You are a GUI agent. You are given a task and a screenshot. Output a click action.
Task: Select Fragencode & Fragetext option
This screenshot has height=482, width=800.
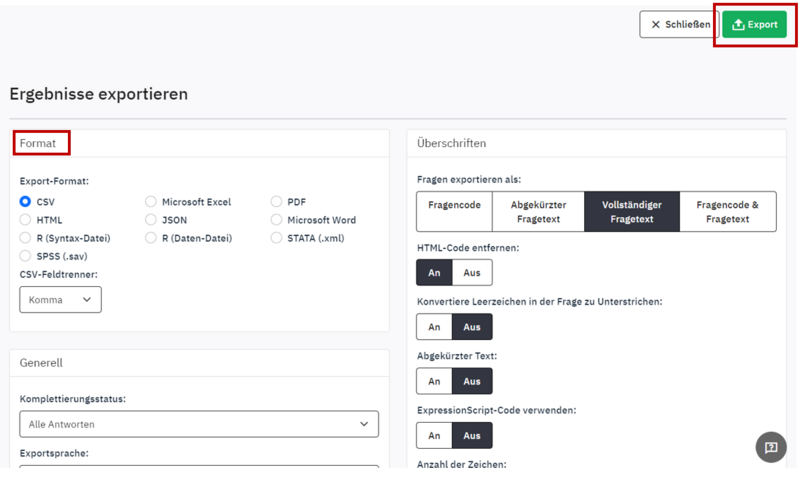click(x=728, y=212)
